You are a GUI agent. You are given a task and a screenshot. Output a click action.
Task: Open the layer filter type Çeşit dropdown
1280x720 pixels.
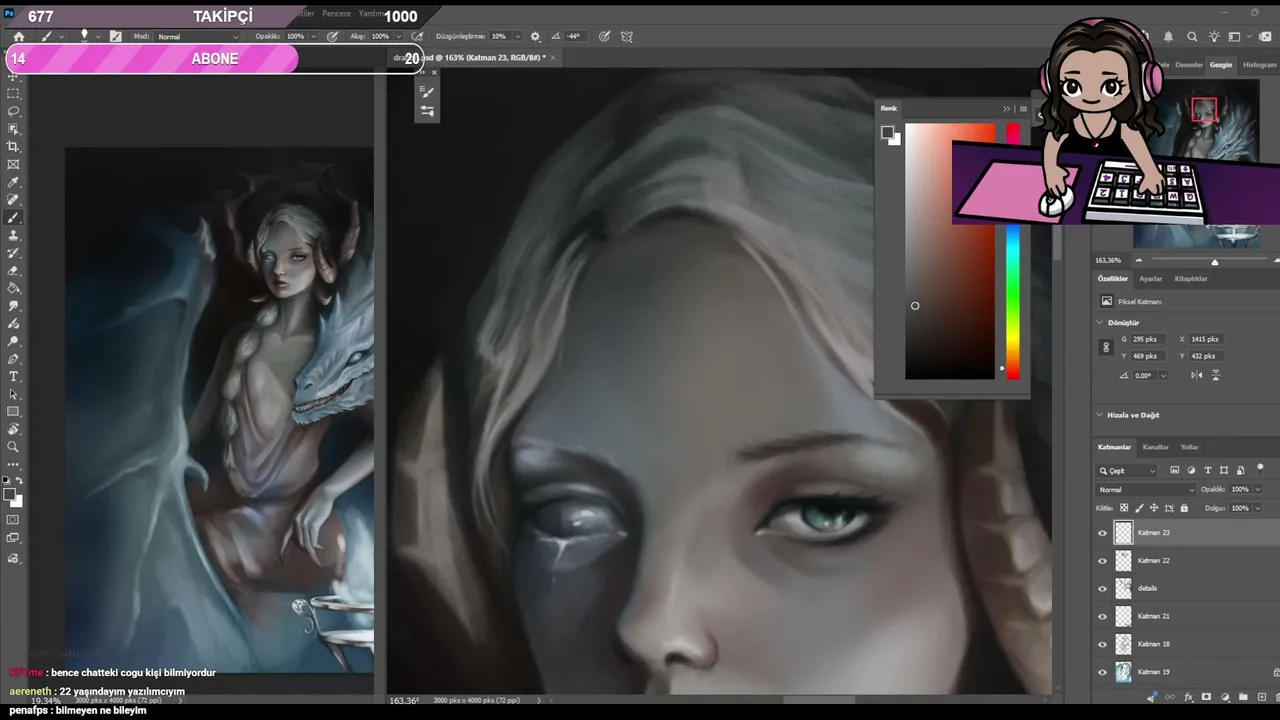(x=1127, y=471)
